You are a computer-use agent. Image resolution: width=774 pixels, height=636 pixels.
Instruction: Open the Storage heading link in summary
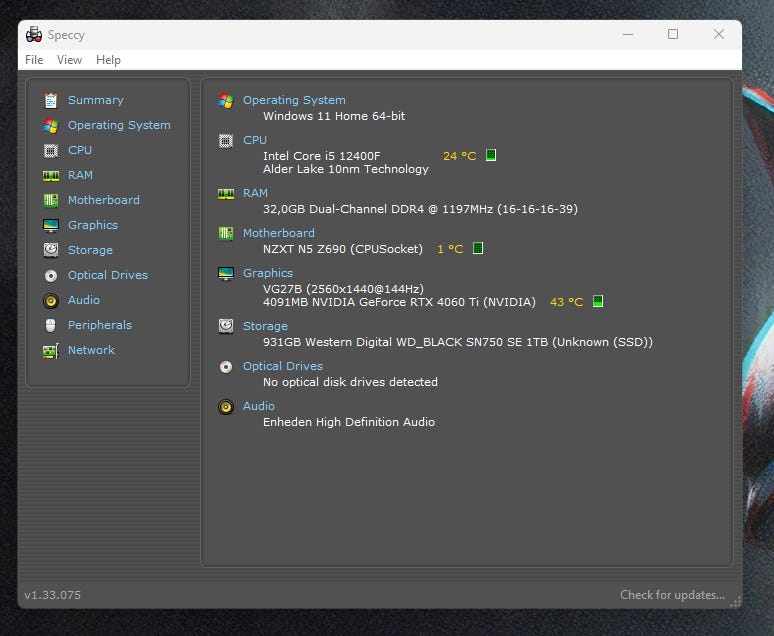tap(265, 326)
